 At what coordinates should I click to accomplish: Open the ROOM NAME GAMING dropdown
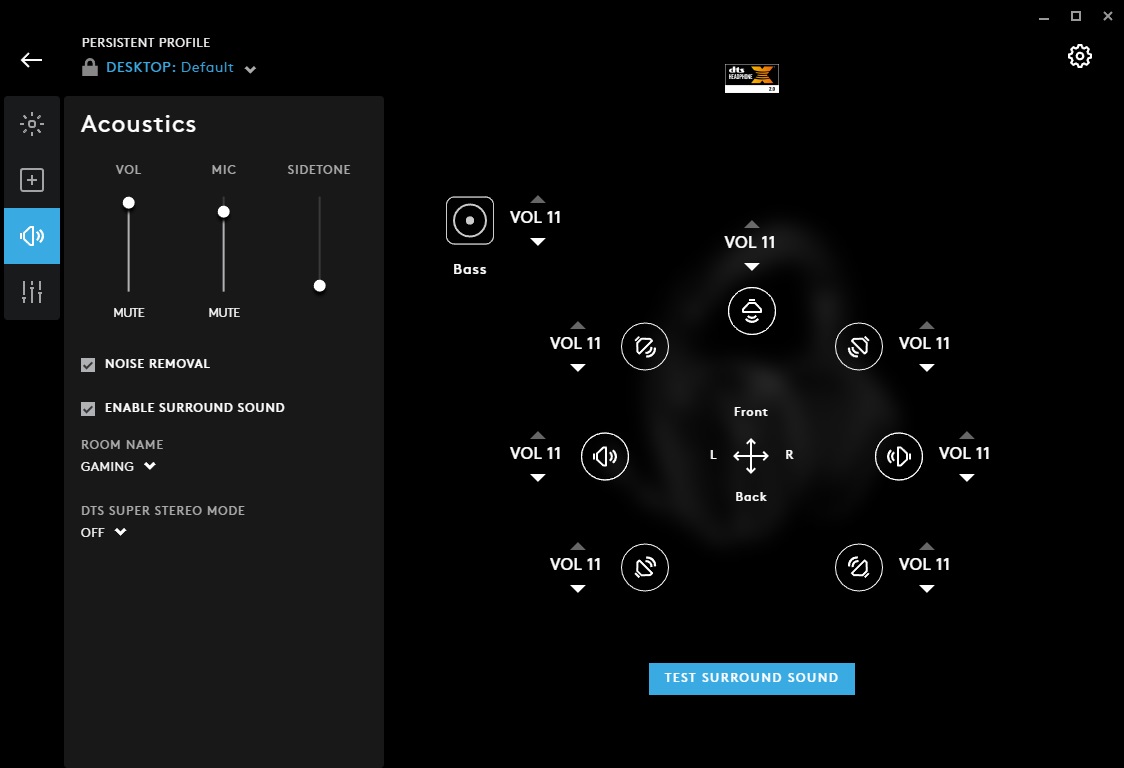tap(118, 466)
